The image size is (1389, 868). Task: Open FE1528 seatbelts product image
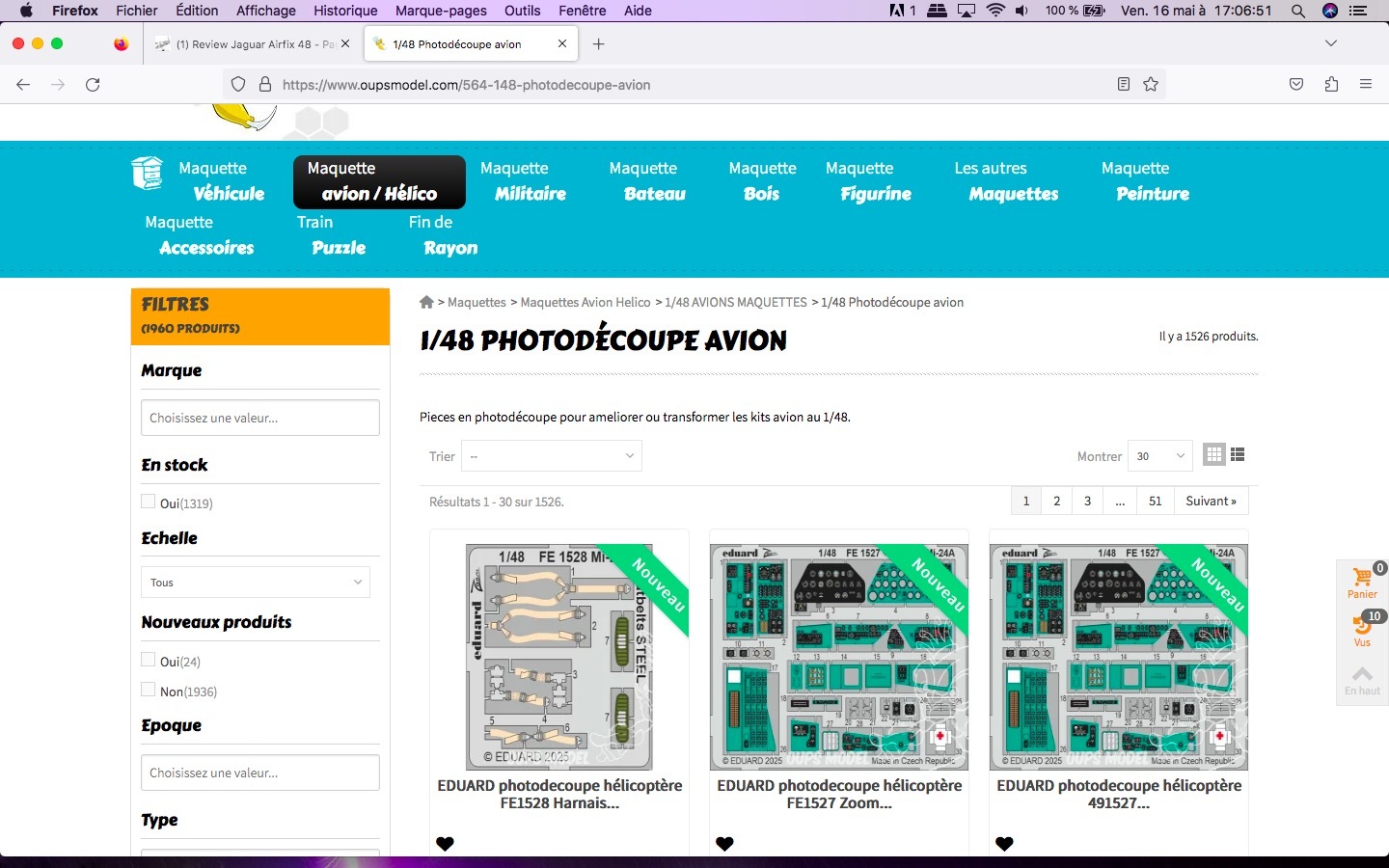559,657
